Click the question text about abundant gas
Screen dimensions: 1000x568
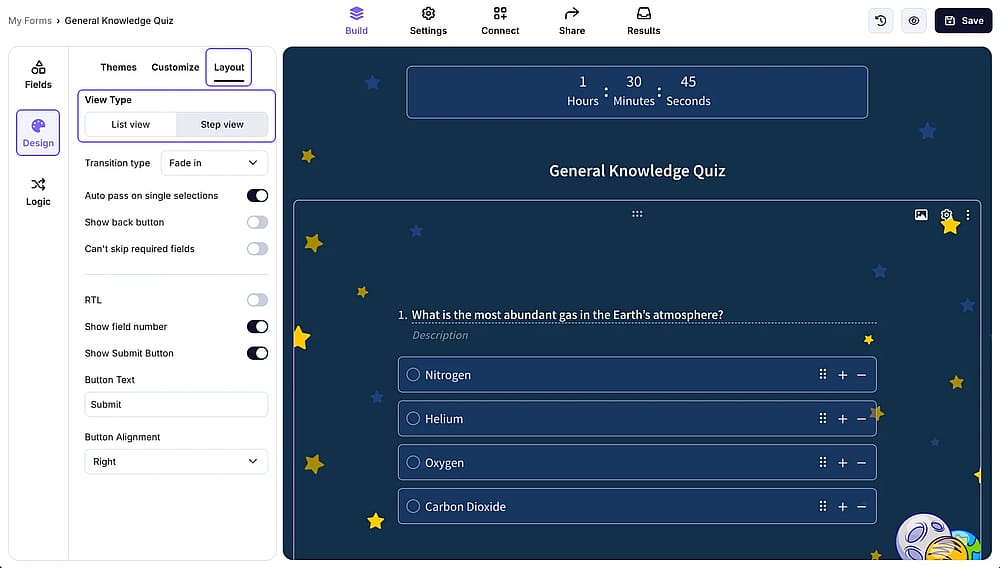point(567,315)
